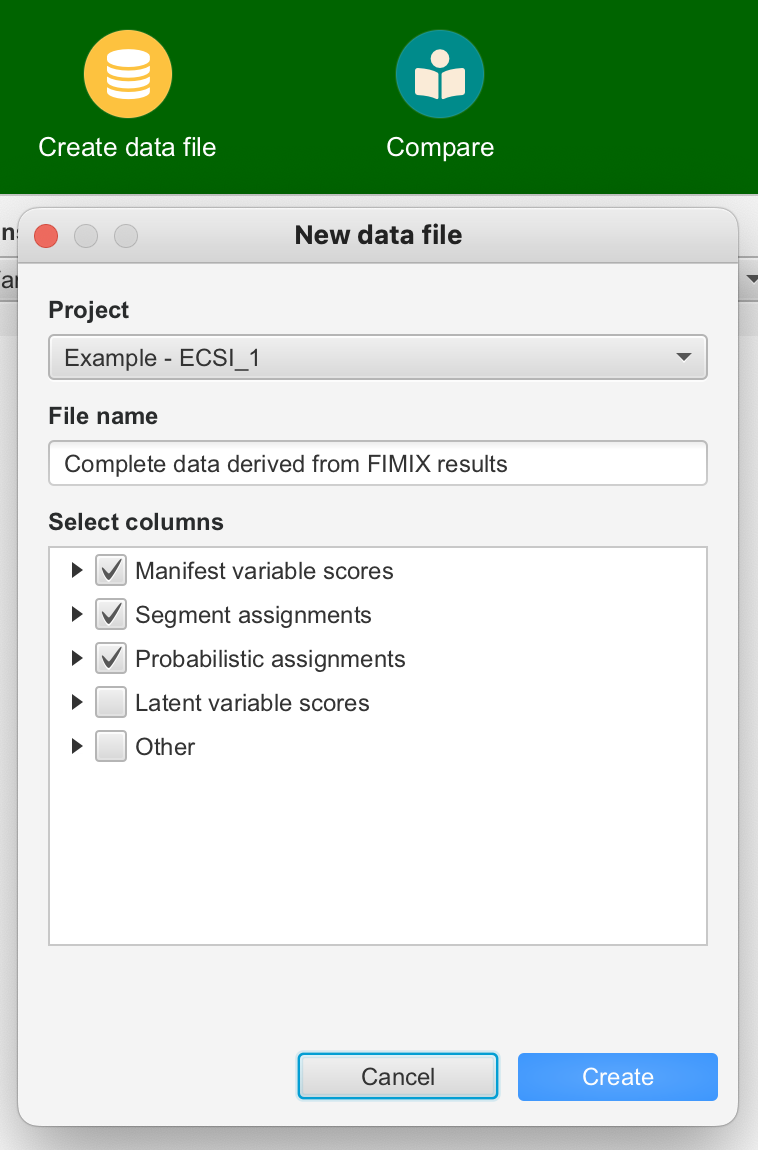Uncheck the Segment assignments checkbox

111,615
